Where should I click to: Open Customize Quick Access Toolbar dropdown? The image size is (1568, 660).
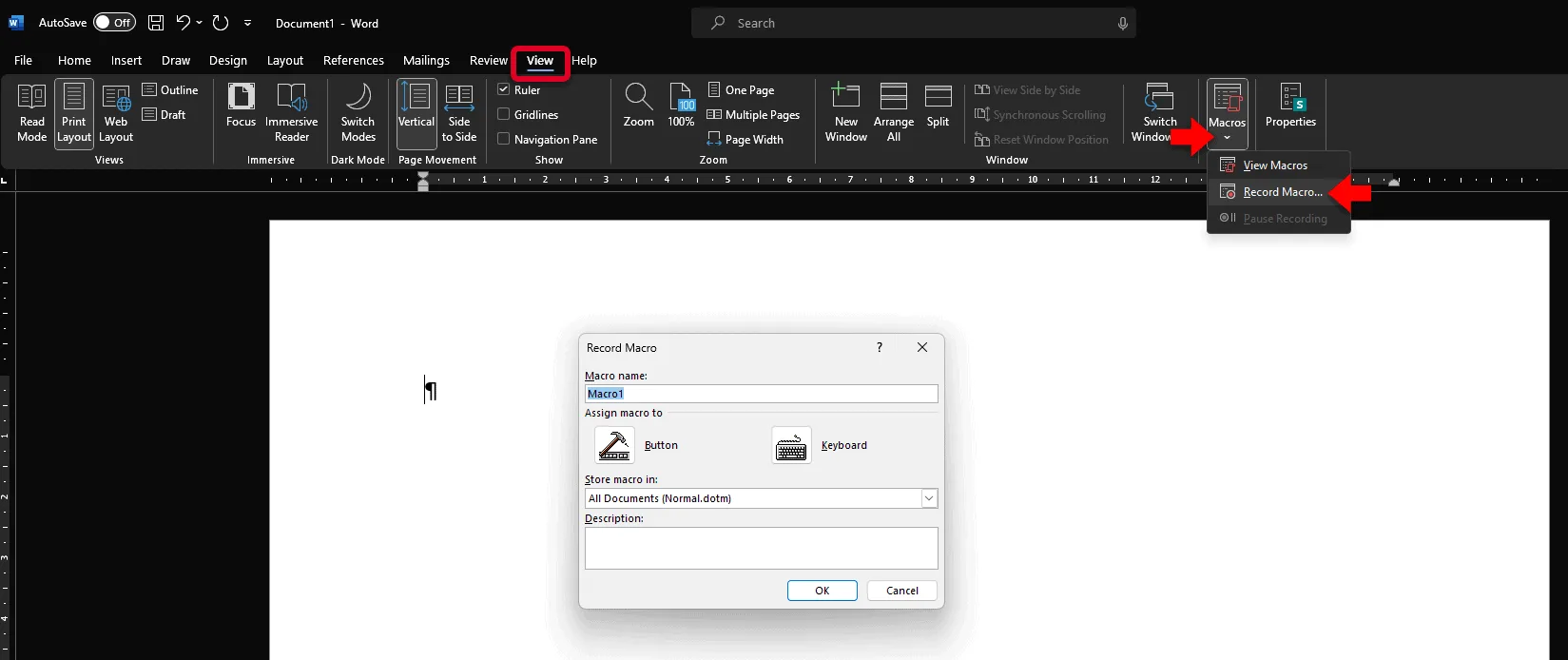click(x=248, y=23)
